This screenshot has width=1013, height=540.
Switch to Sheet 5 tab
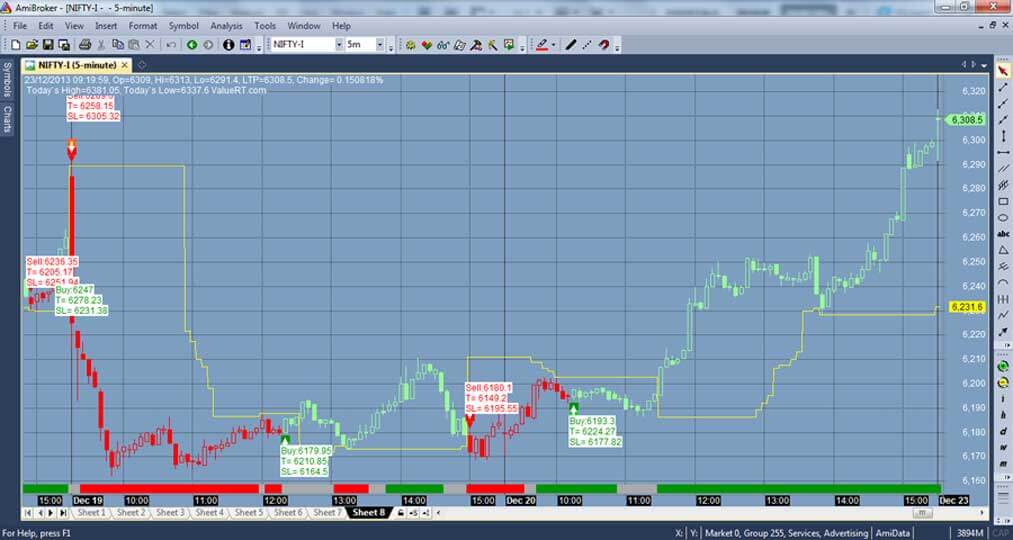(249, 512)
